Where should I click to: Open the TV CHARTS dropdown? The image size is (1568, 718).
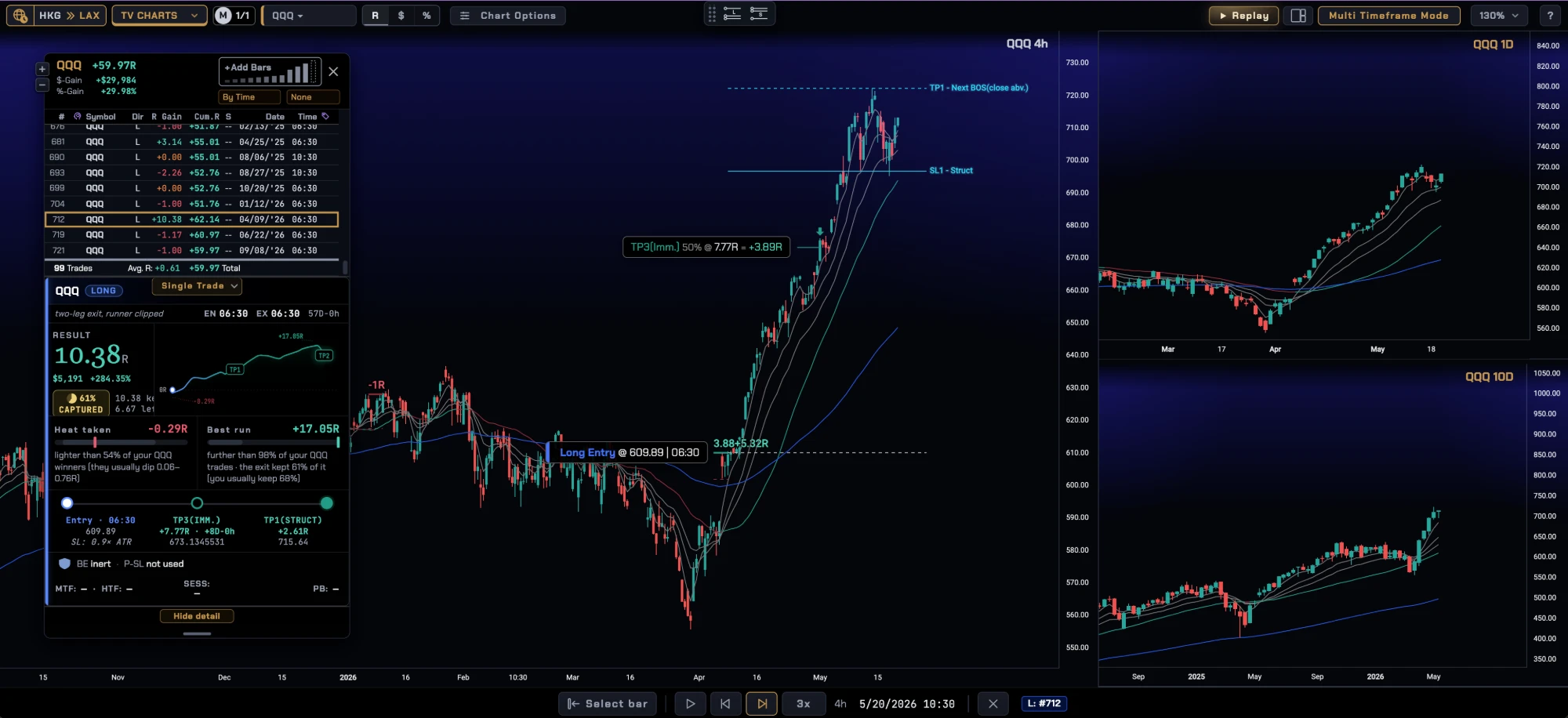[159, 16]
